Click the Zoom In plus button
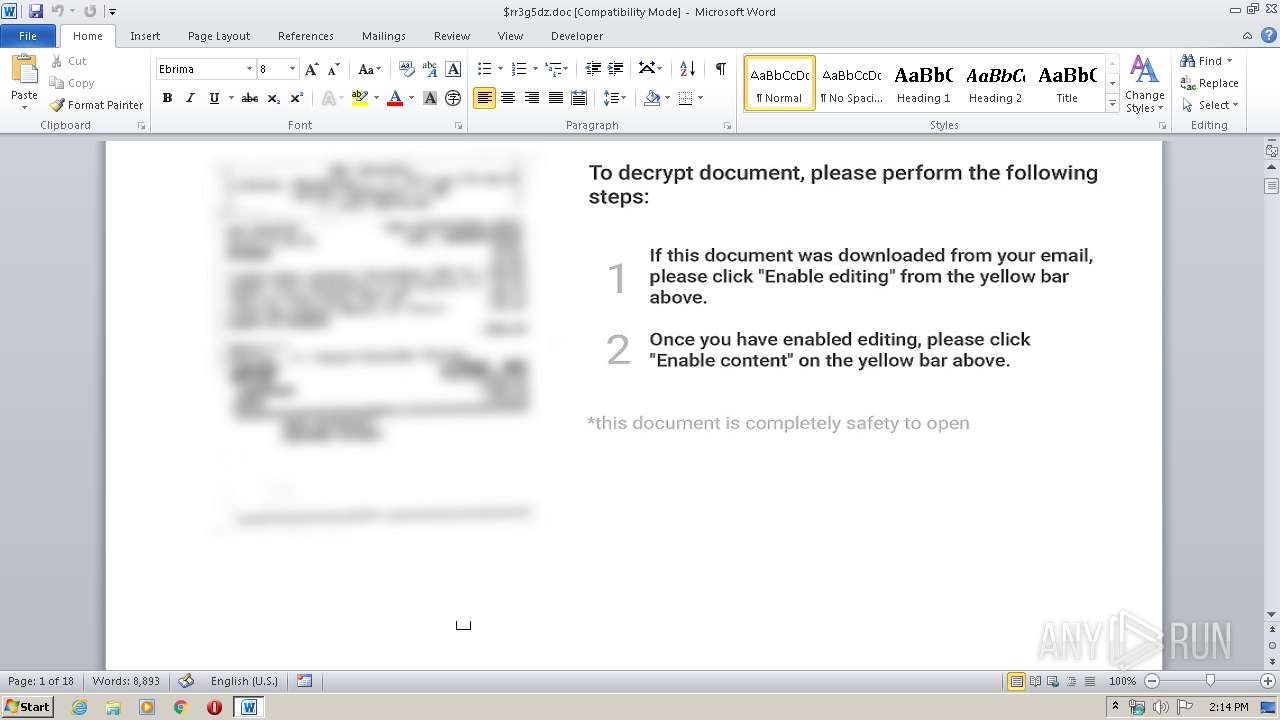Screen dimensions: 1280x720 pos(1269,681)
